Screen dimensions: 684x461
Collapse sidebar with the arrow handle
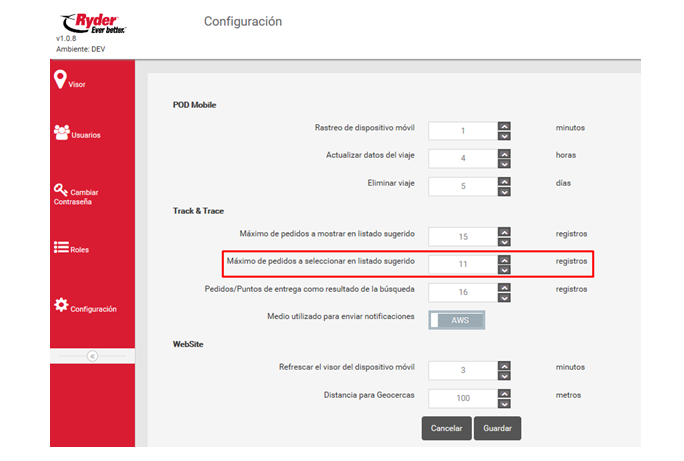92,355
